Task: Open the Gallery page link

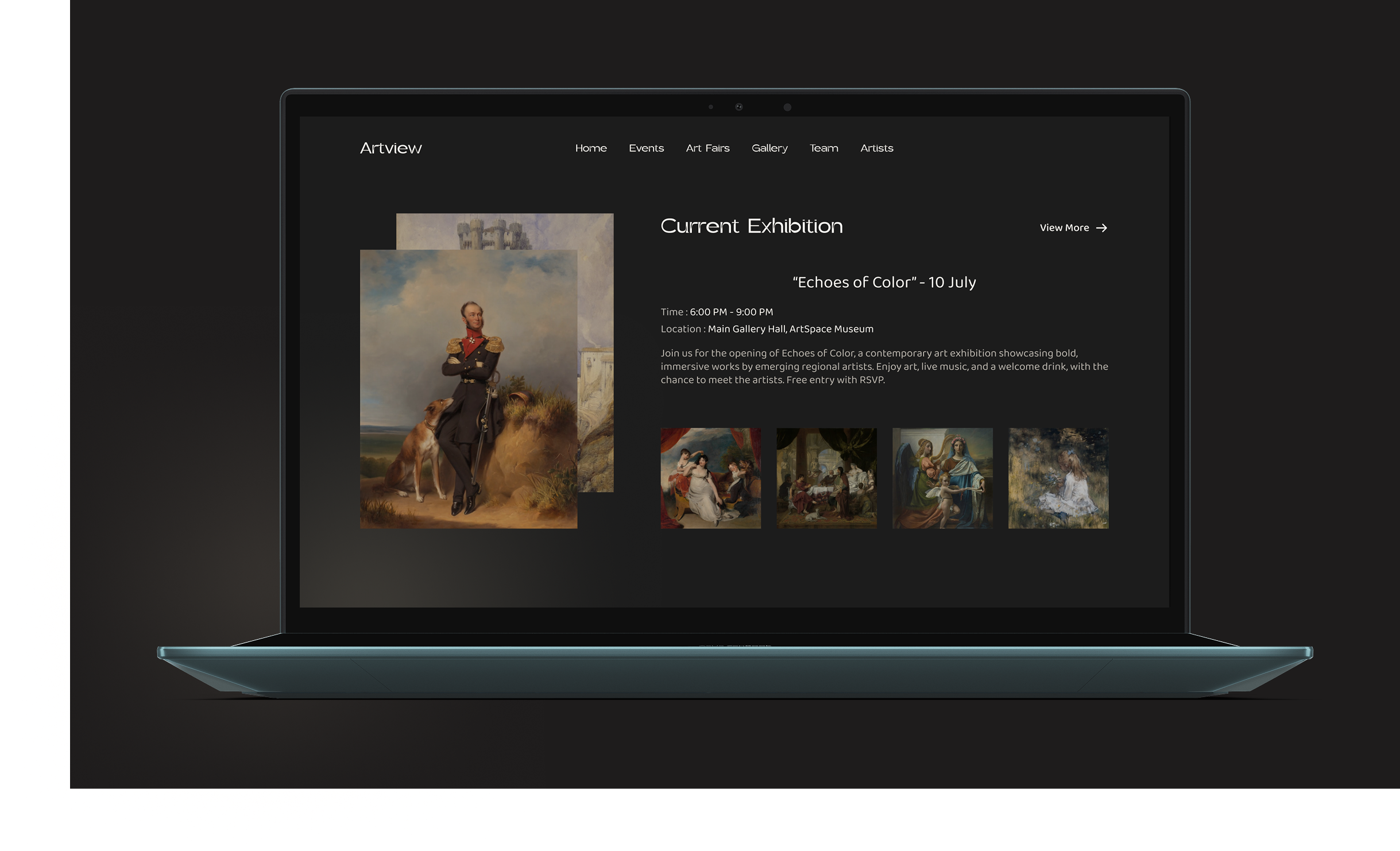Action: click(x=769, y=148)
